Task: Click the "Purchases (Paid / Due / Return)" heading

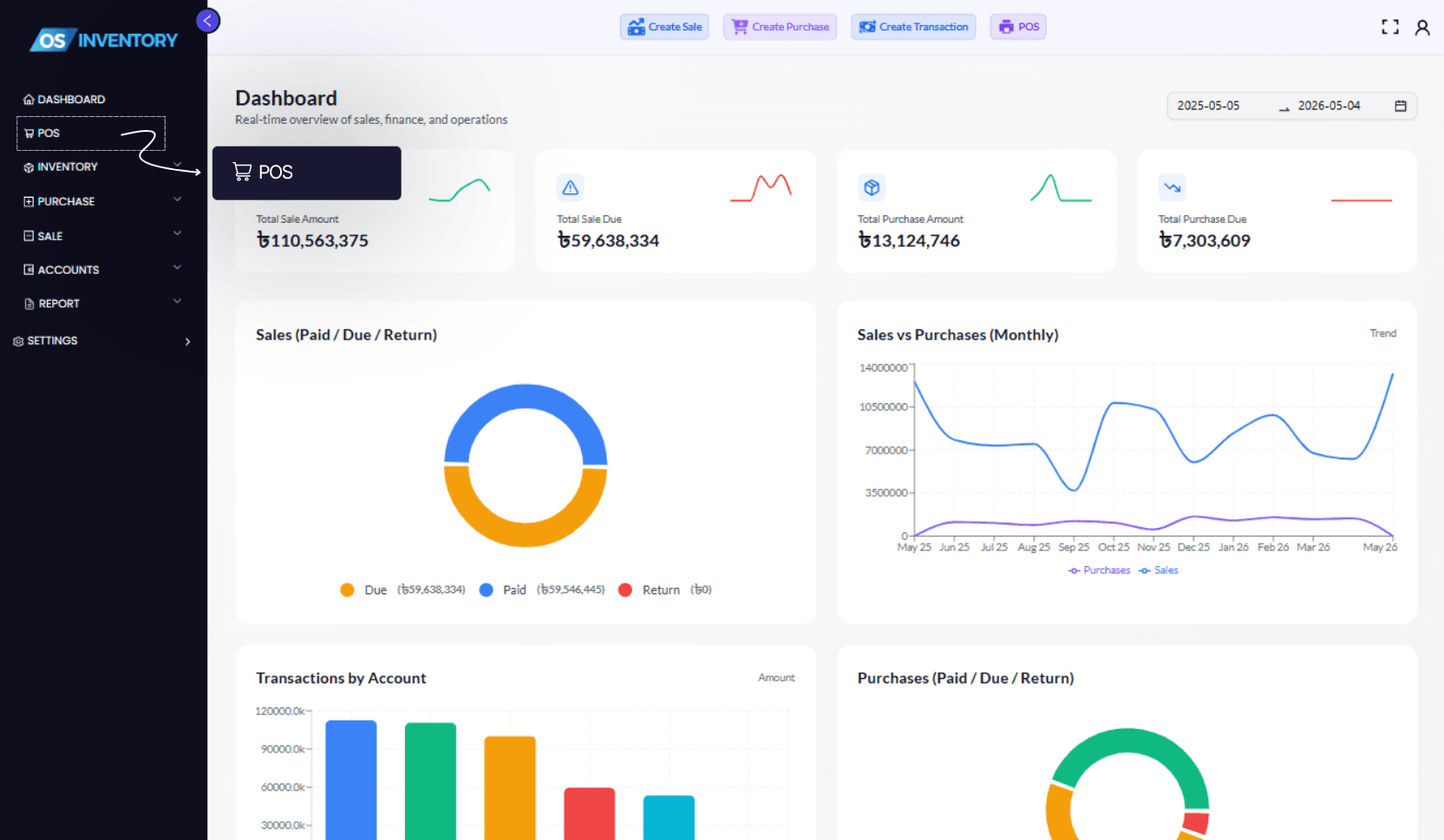Action: [x=965, y=679]
